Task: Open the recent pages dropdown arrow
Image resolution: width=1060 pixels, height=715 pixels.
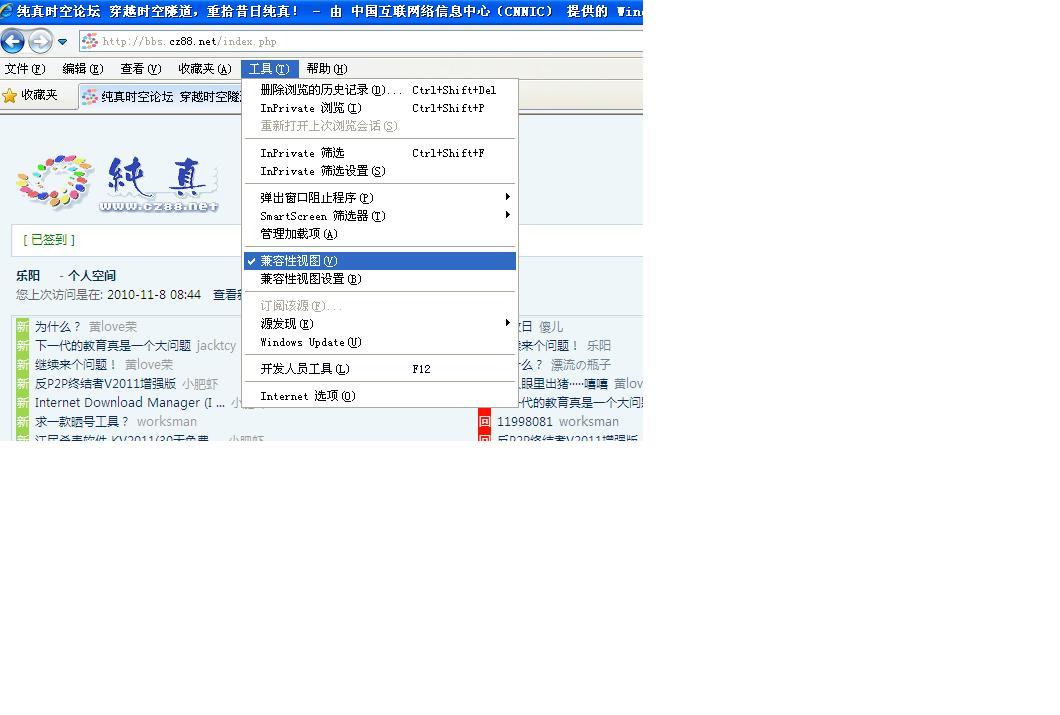Action: click(x=63, y=42)
